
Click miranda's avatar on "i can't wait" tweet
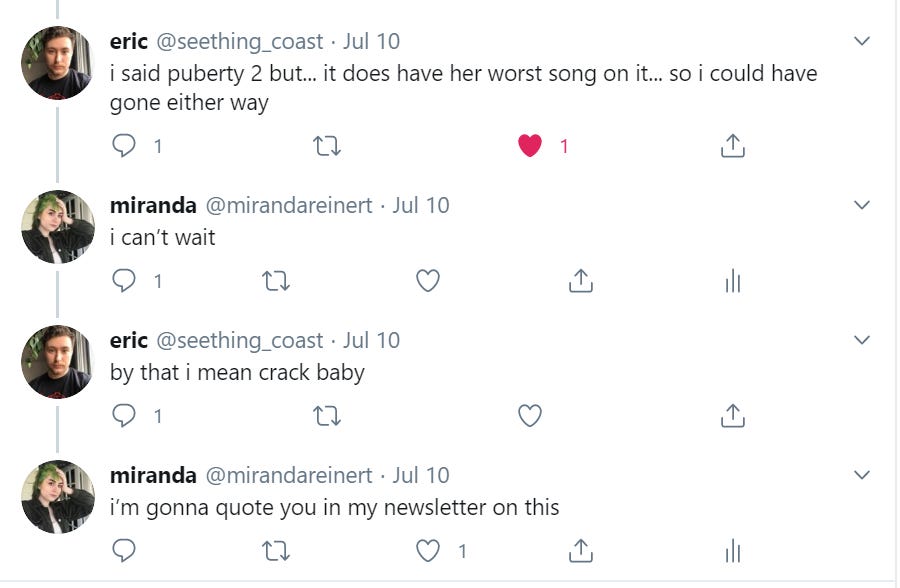(58, 227)
